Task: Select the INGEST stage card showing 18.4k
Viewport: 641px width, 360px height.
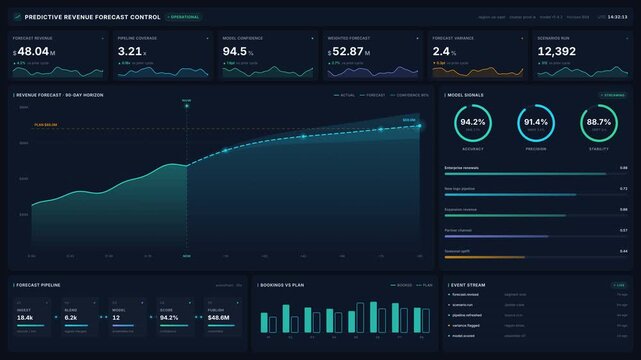Action: click(x=33, y=317)
